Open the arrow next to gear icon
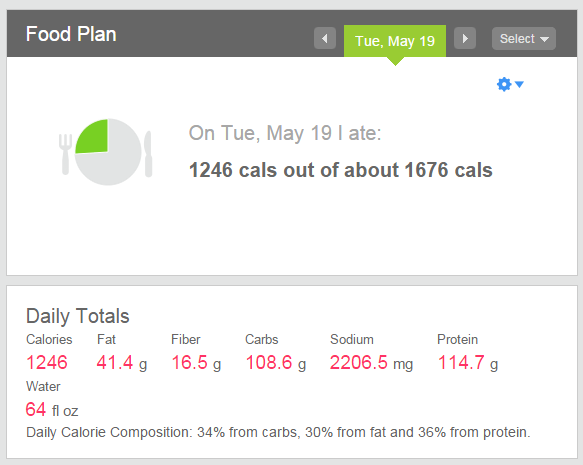The height and width of the screenshot is (465, 583). coord(519,84)
